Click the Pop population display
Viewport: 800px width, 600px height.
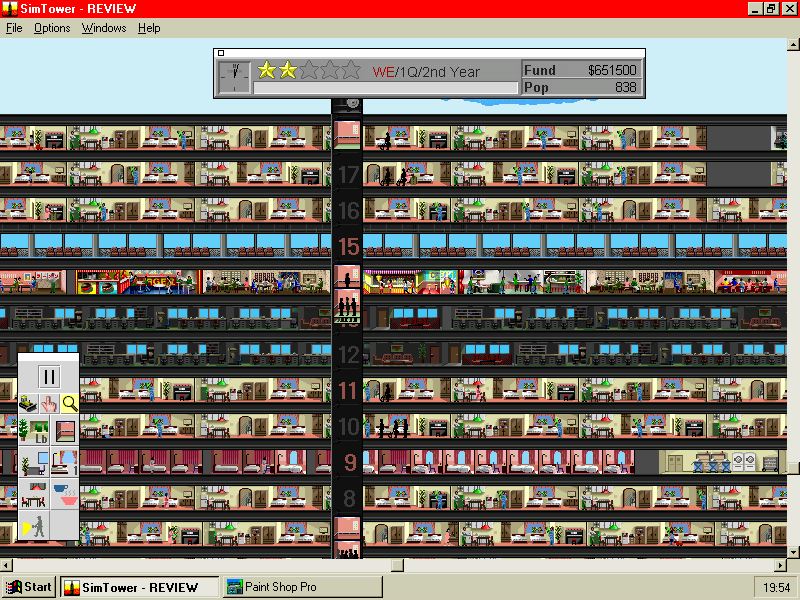[x=581, y=88]
